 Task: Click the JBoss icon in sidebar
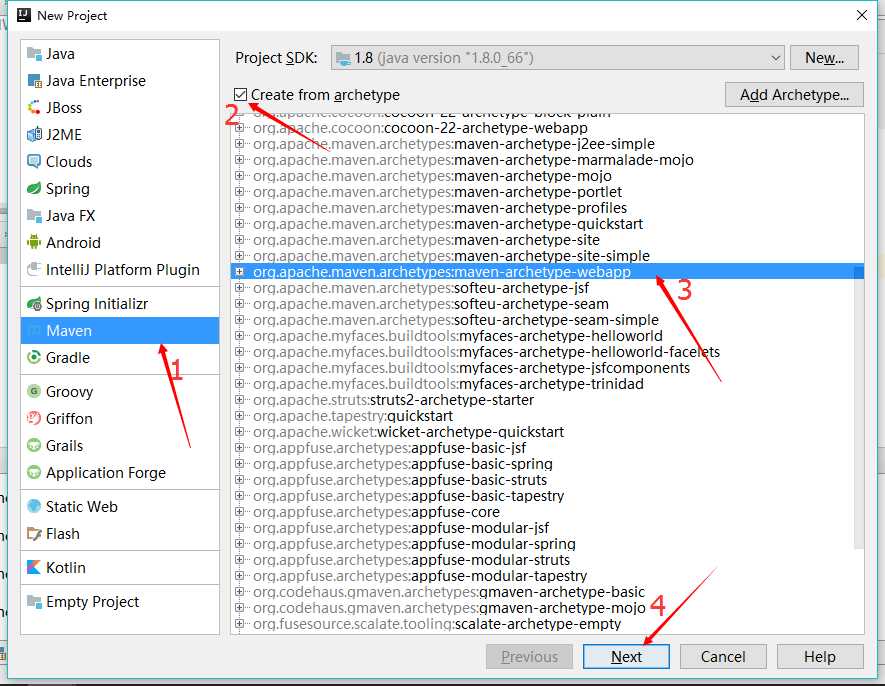(34, 108)
